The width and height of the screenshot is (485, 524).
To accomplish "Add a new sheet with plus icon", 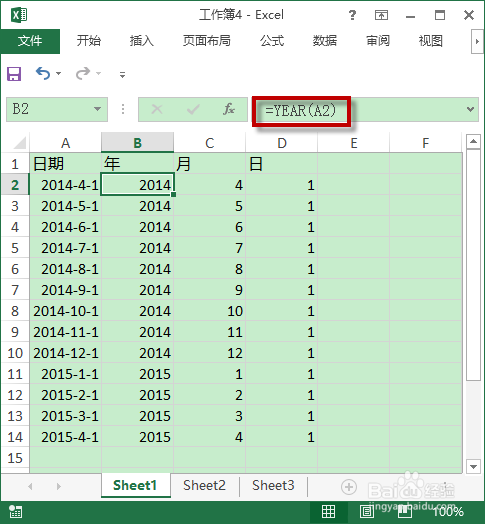I will coord(349,487).
